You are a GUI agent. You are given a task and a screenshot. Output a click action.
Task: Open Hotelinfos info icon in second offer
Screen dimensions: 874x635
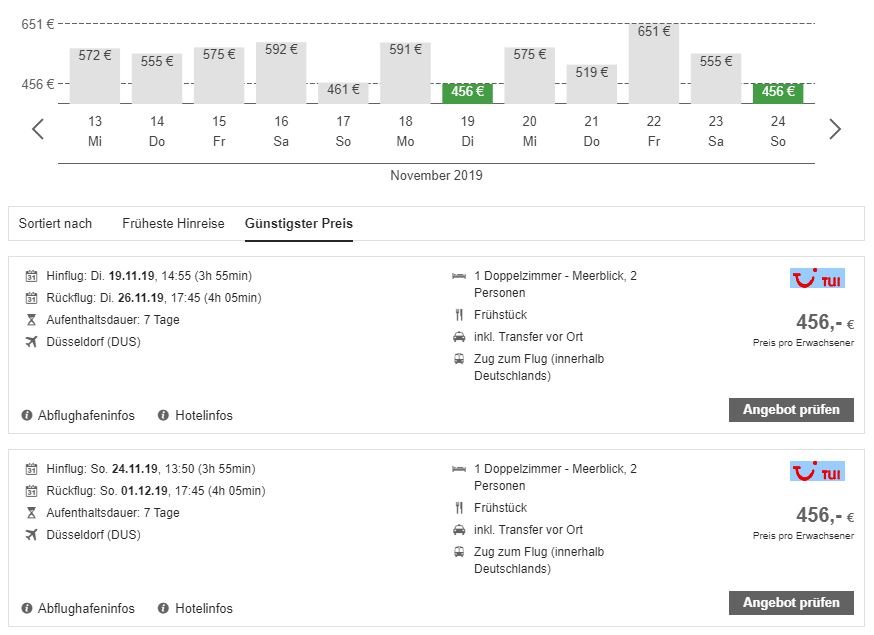tap(162, 608)
